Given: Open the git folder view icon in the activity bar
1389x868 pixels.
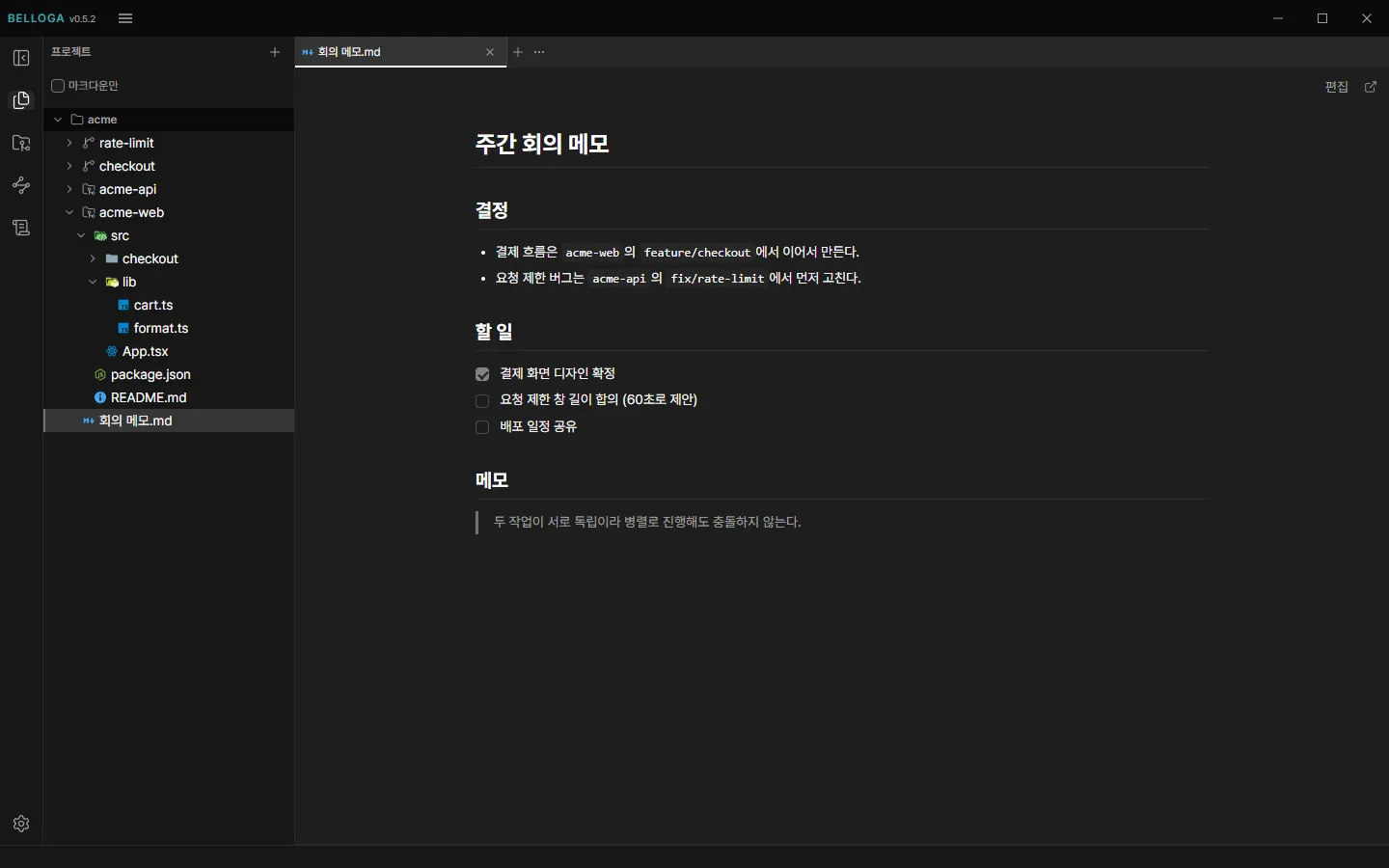Looking at the screenshot, I should click(21, 143).
